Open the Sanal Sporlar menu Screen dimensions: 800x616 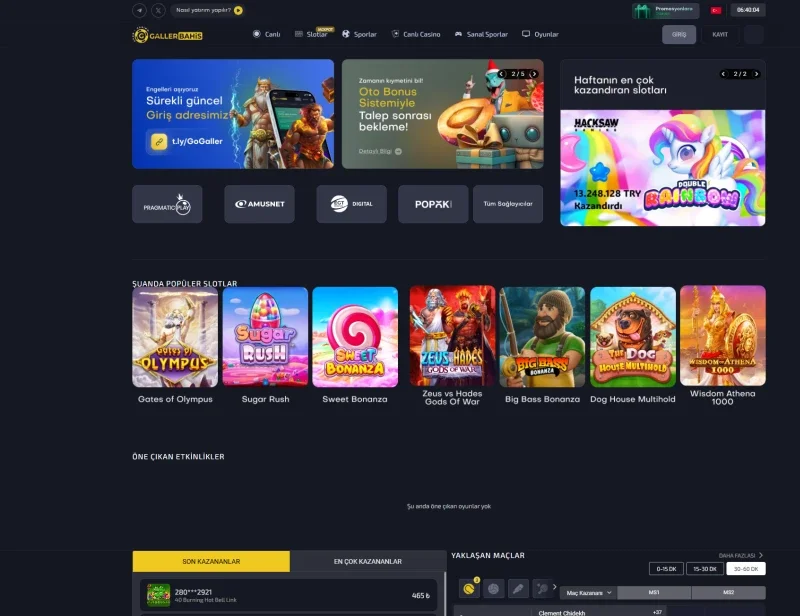(x=481, y=34)
